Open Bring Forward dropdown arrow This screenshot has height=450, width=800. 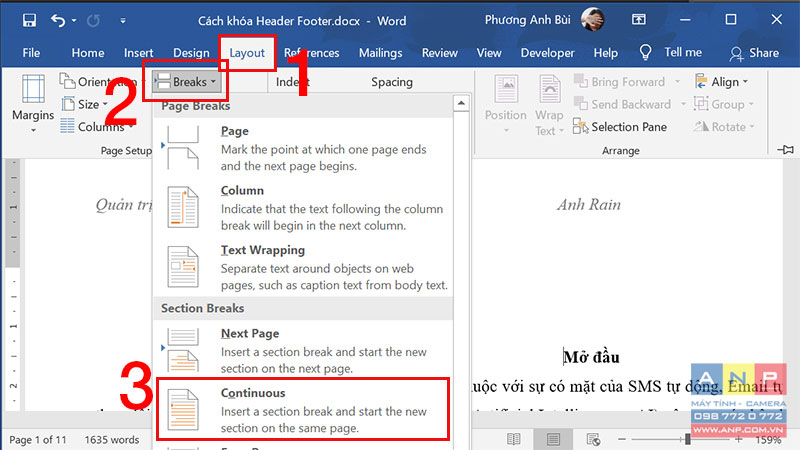pyautogui.click(x=678, y=82)
